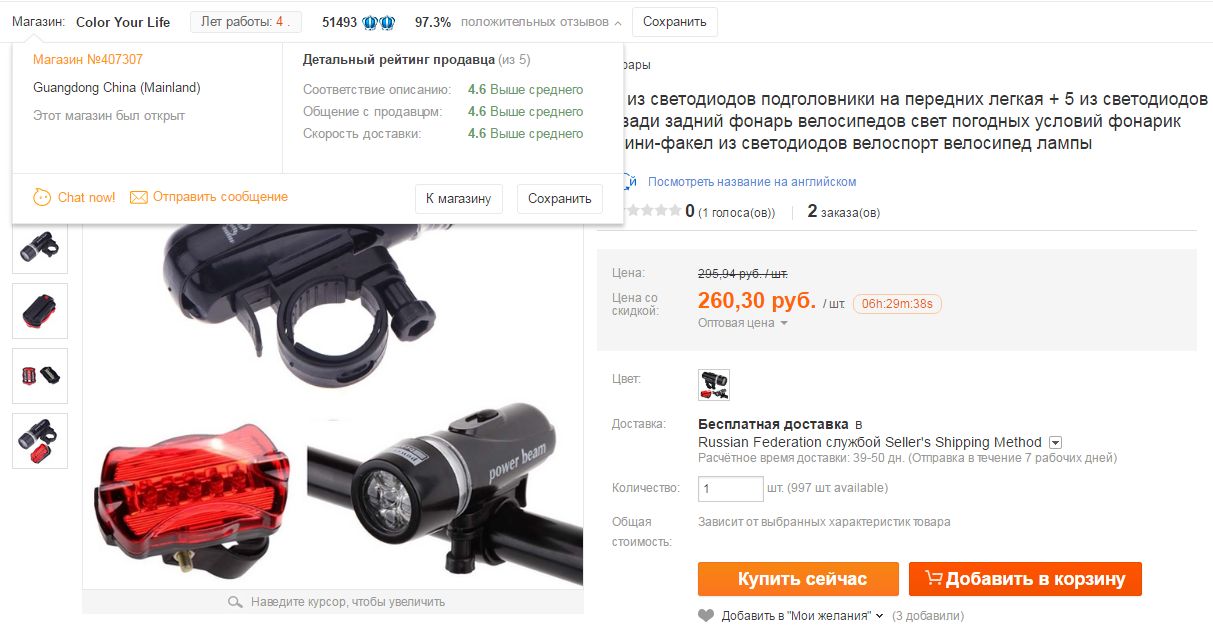Select the red tail light thumbnail

pyautogui.click(x=40, y=311)
